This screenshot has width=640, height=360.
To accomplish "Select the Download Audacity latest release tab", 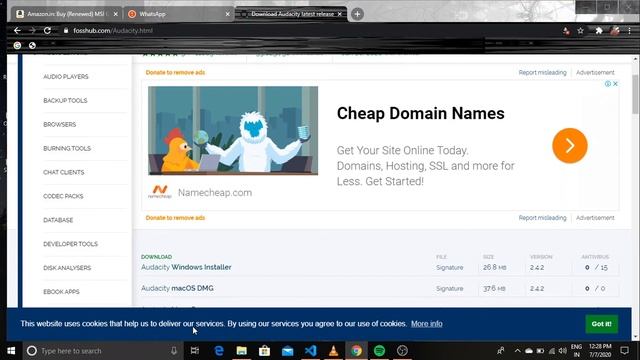I will pos(291,14).
